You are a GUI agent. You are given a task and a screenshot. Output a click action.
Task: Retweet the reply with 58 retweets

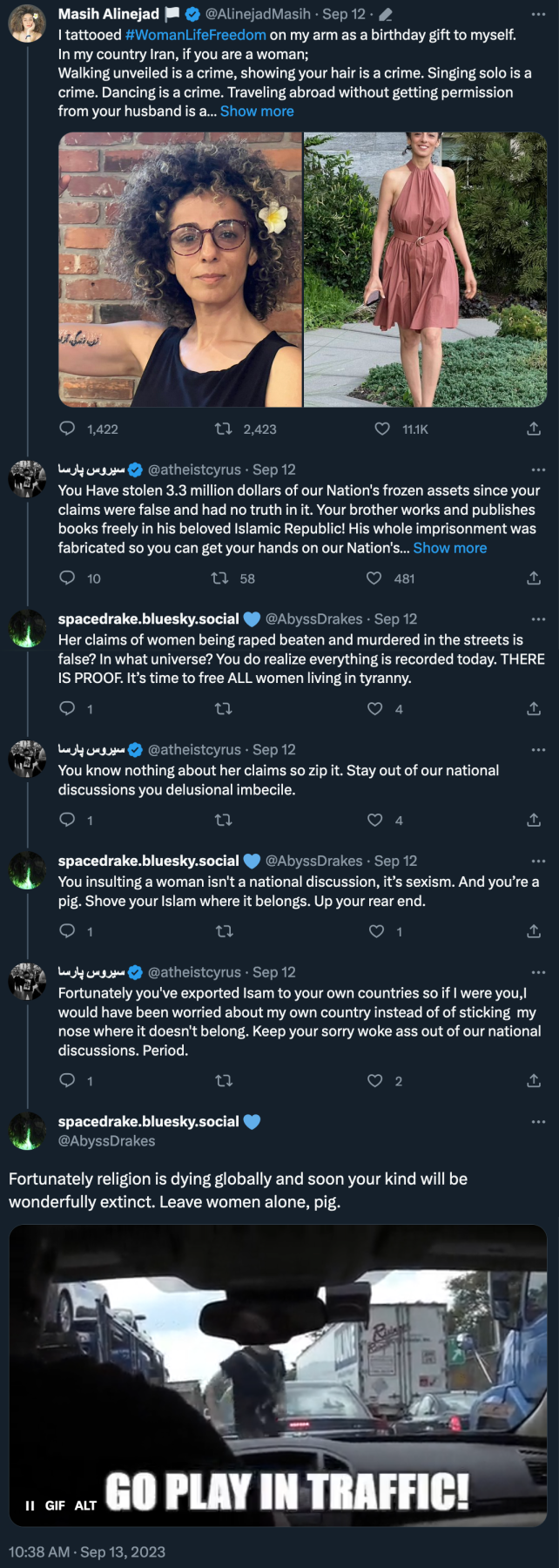pyautogui.click(x=220, y=578)
